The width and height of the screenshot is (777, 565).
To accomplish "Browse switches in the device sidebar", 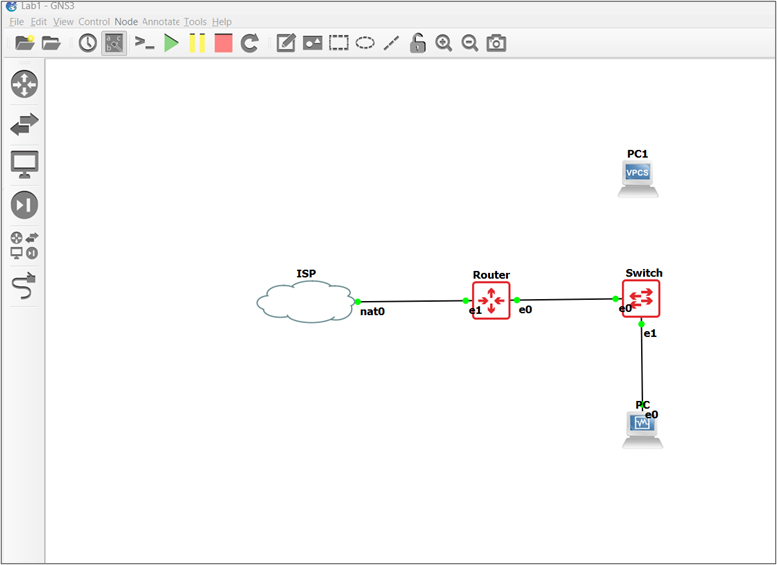I will [x=24, y=124].
